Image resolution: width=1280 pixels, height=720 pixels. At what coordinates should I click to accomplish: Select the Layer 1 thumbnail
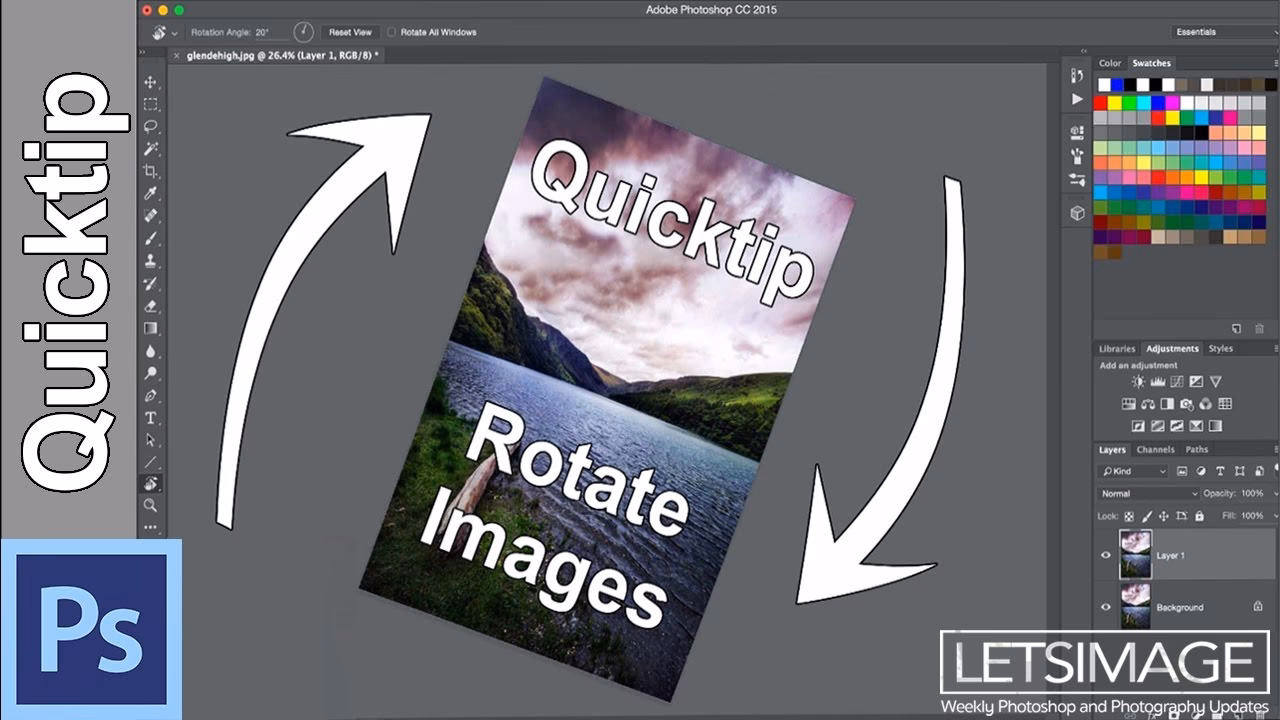(x=1135, y=554)
